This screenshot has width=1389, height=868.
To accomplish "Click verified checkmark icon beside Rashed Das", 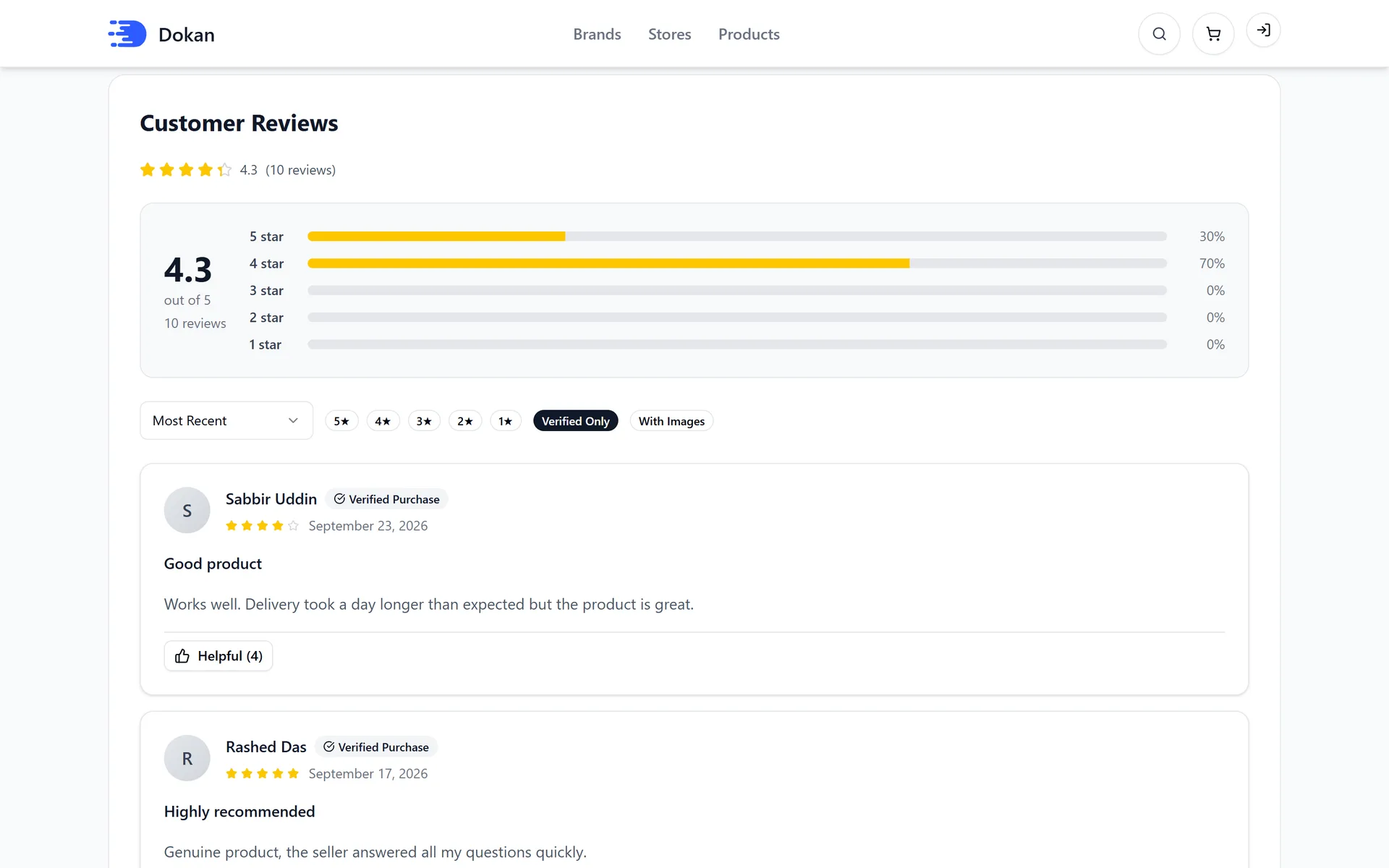I will 328,746.
